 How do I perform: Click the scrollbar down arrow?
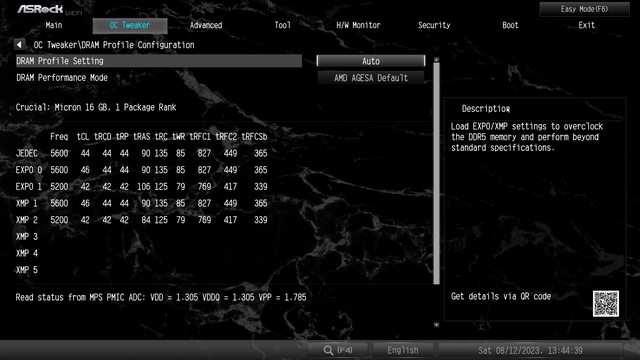tap(436, 325)
